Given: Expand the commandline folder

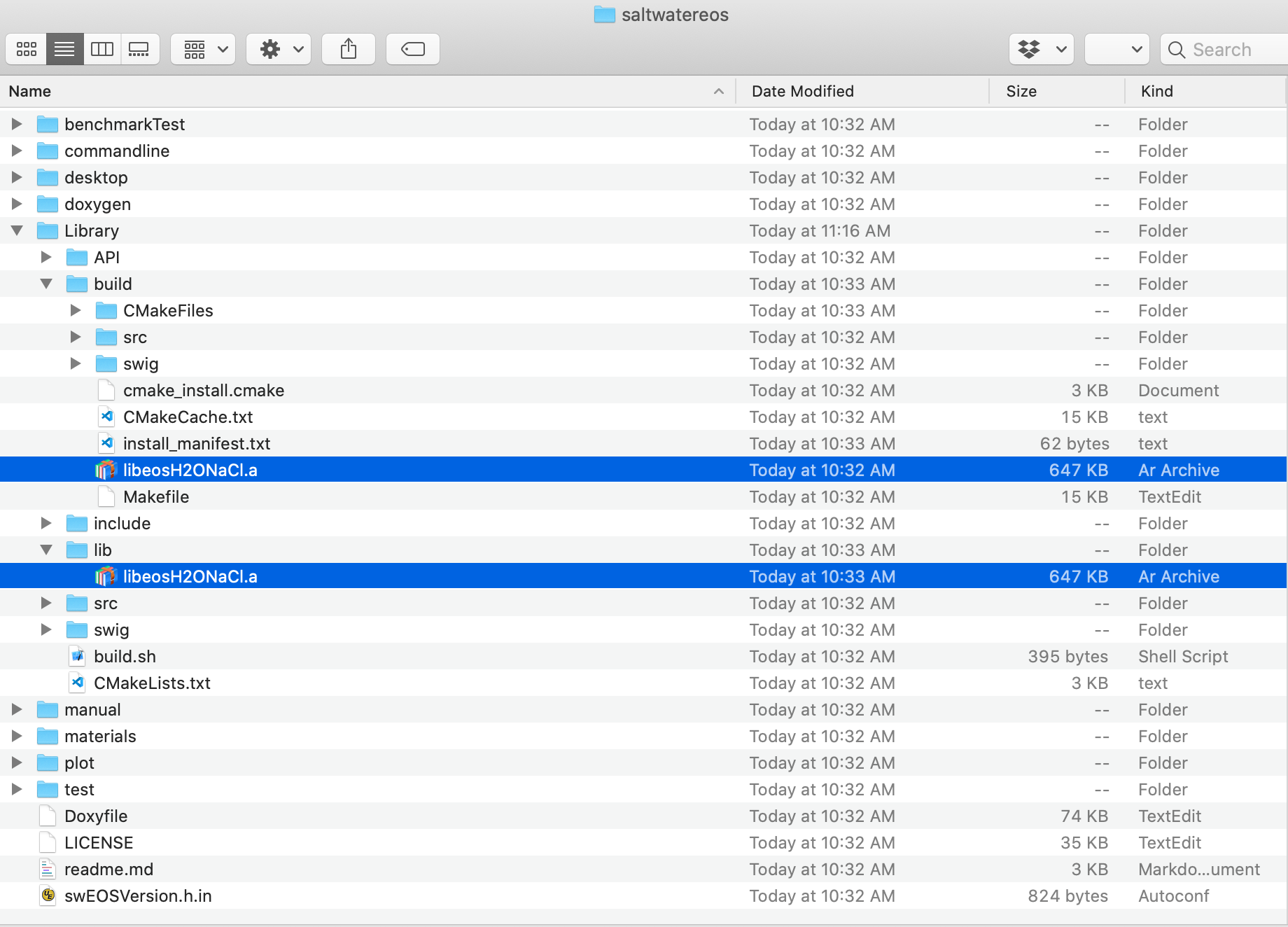Looking at the screenshot, I should pyautogui.click(x=17, y=151).
